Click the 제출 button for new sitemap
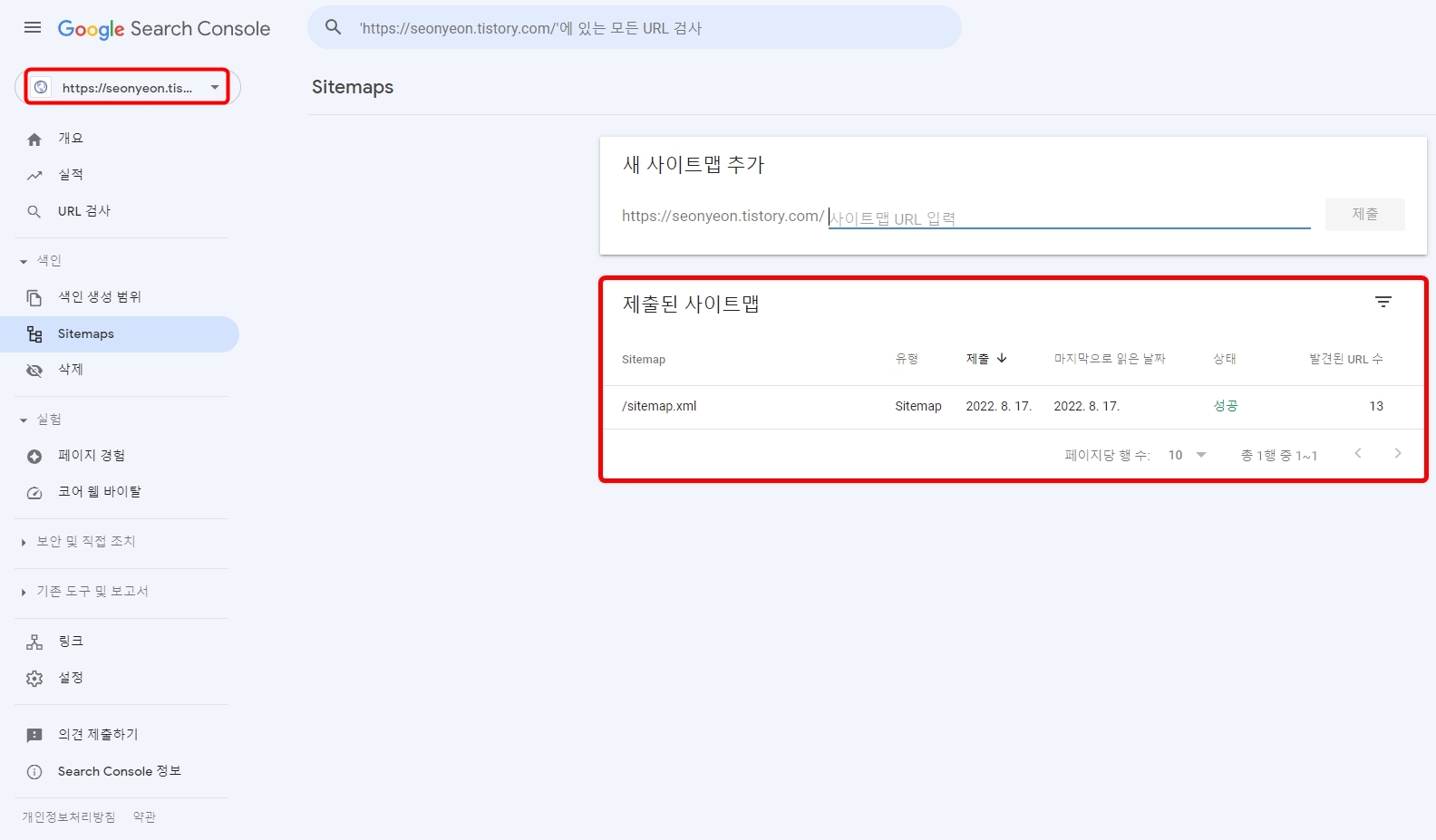The width and height of the screenshot is (1436, 840). [1364, 215]
